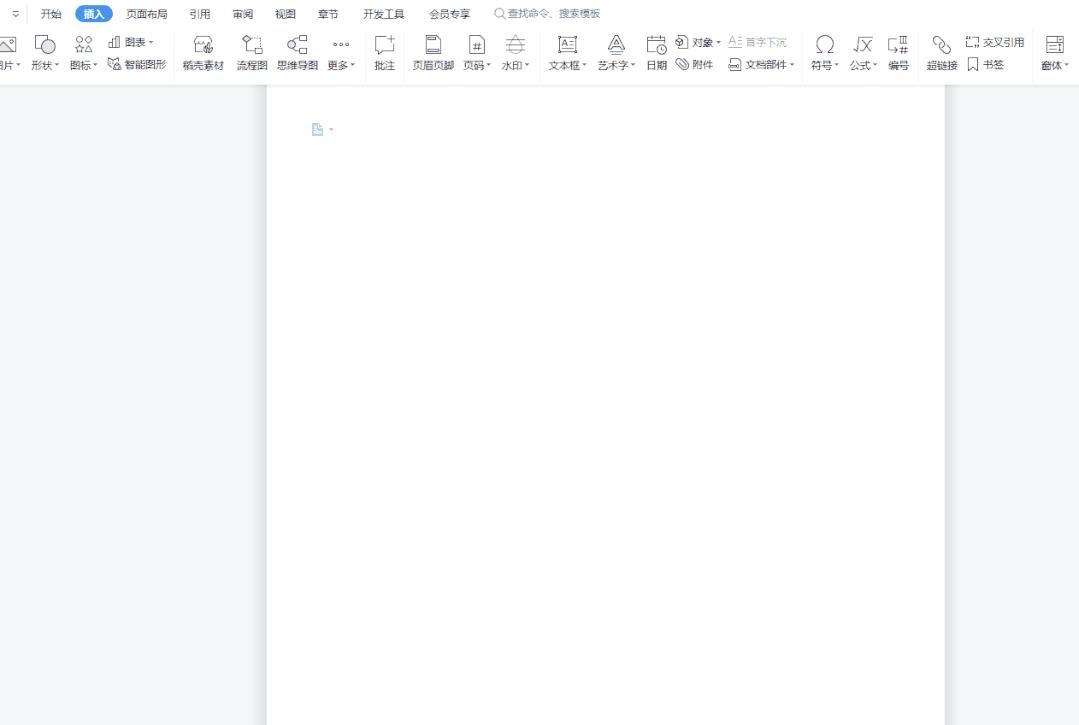The image size is (1079, 725).
Task: Insert a hyperlink (超链接)
Action: pos(942,53)
